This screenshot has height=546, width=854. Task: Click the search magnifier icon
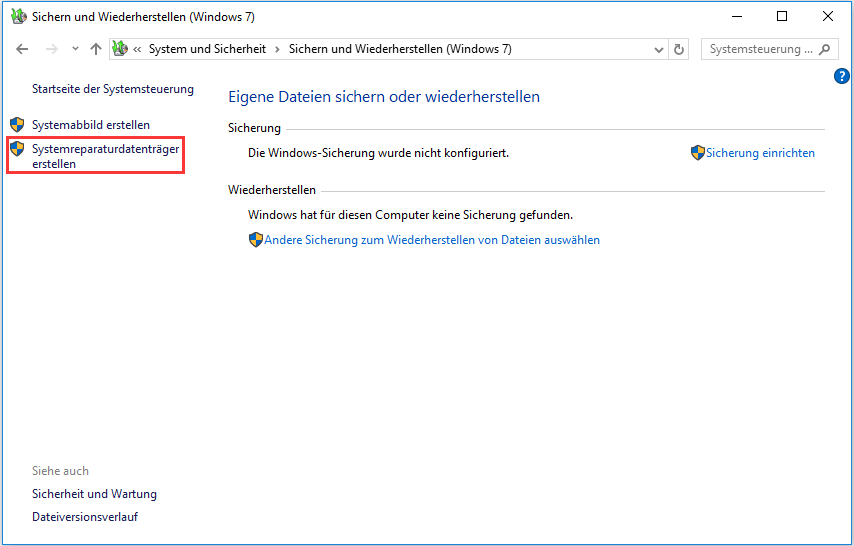(x=825, y=49)
